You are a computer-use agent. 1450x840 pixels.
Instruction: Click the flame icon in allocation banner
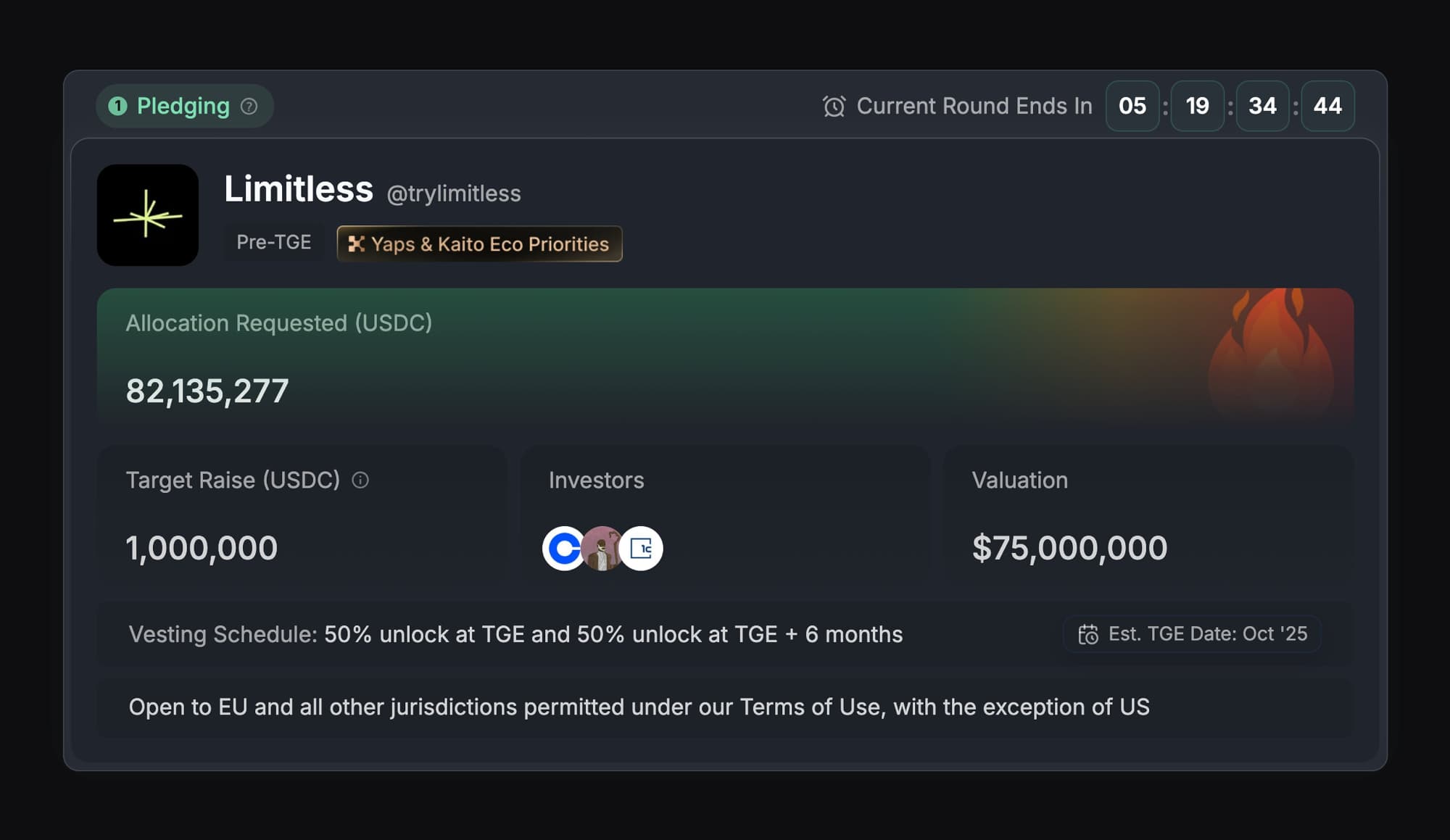click(x=1272, y=352)
